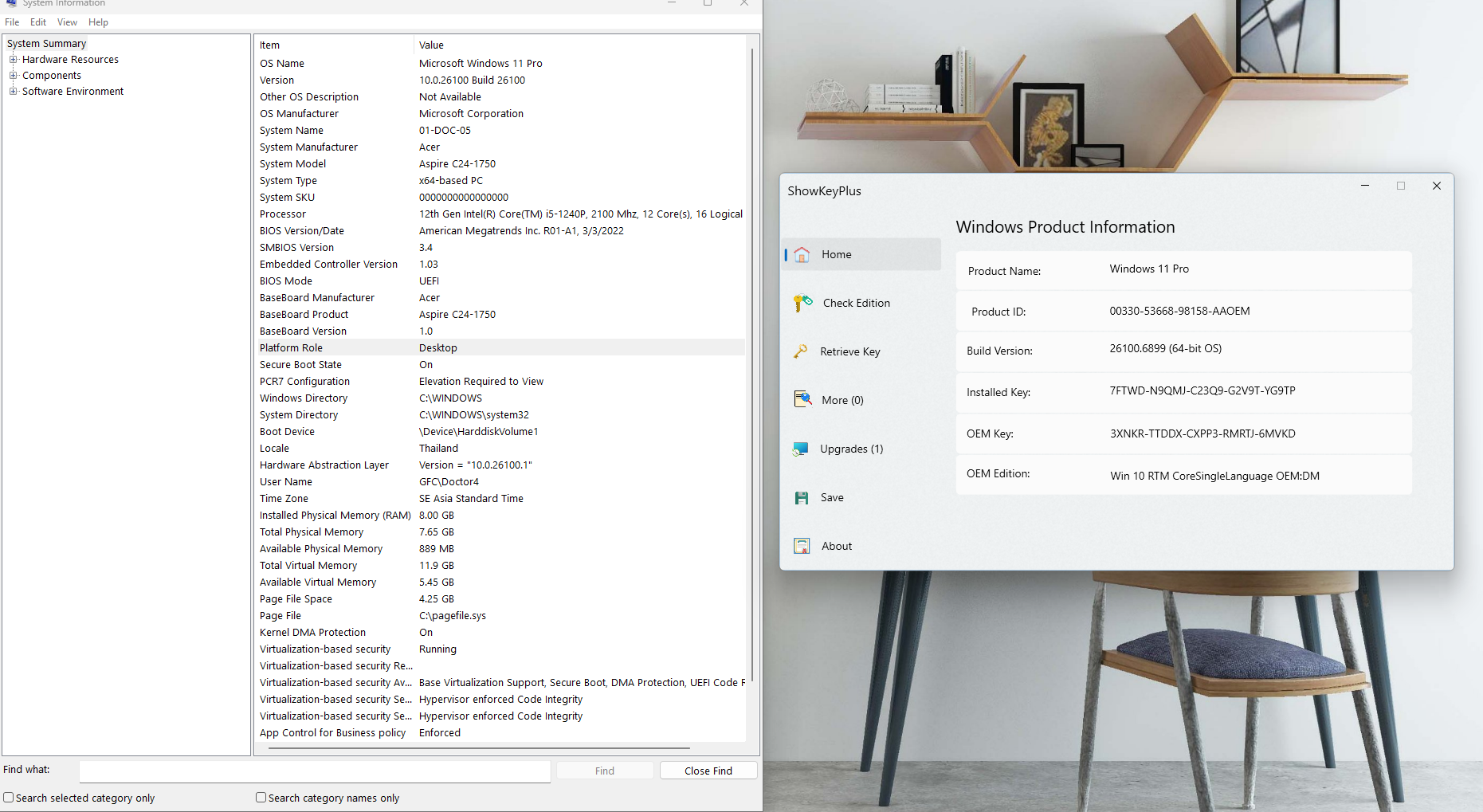Toggle Search category names only checkbox
The image size is (1483, 812).
tap(261, 798)
